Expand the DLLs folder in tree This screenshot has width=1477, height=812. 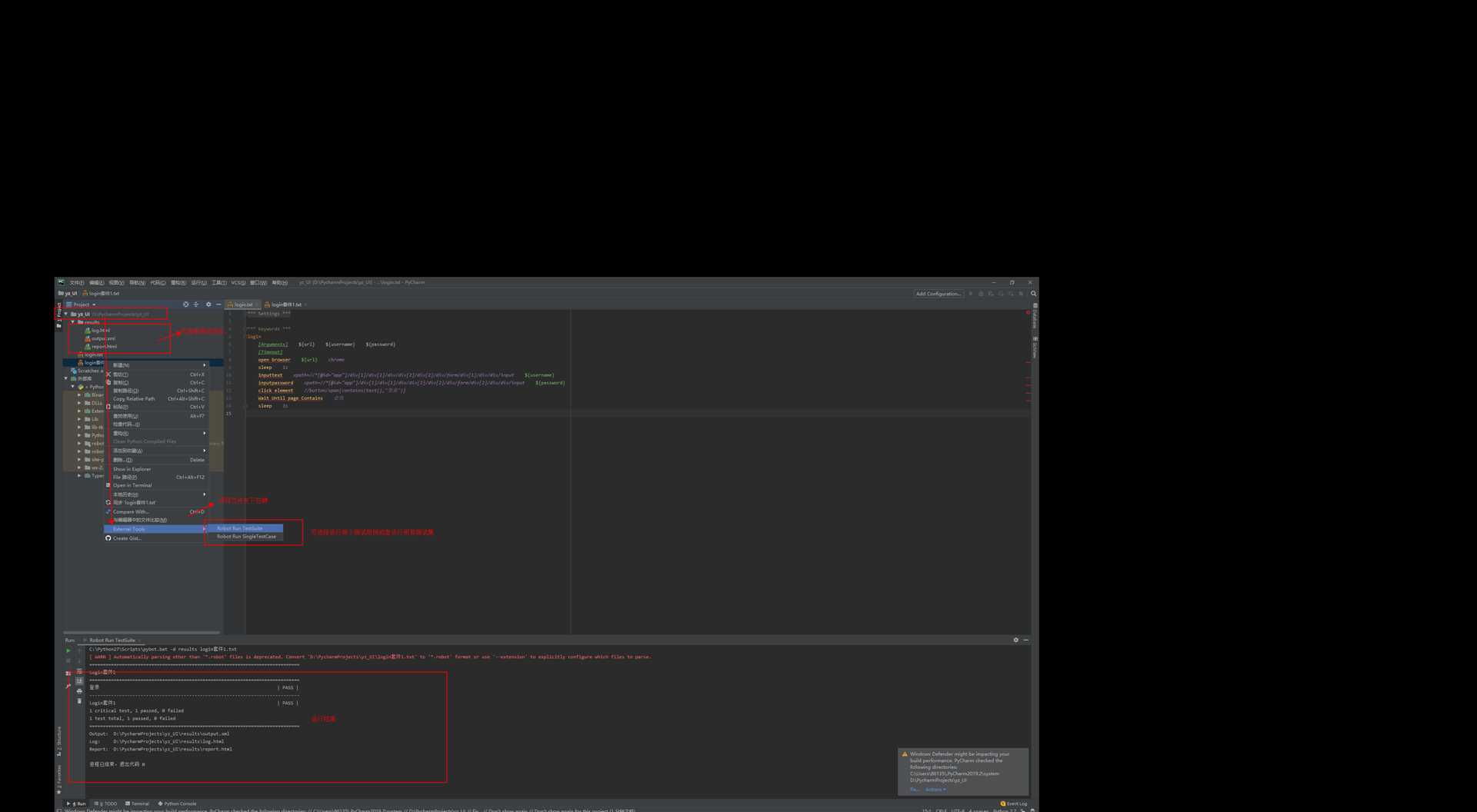79,403
